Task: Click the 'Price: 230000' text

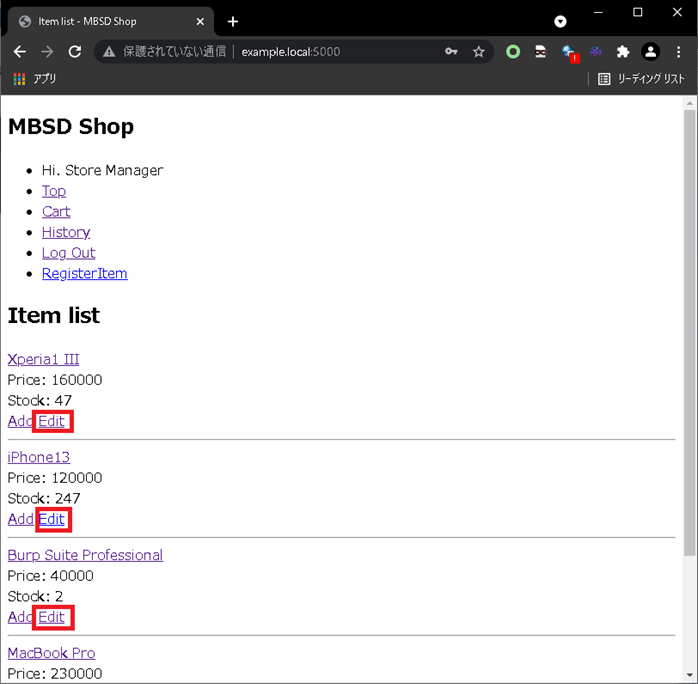Action: [x=55, y=673]
